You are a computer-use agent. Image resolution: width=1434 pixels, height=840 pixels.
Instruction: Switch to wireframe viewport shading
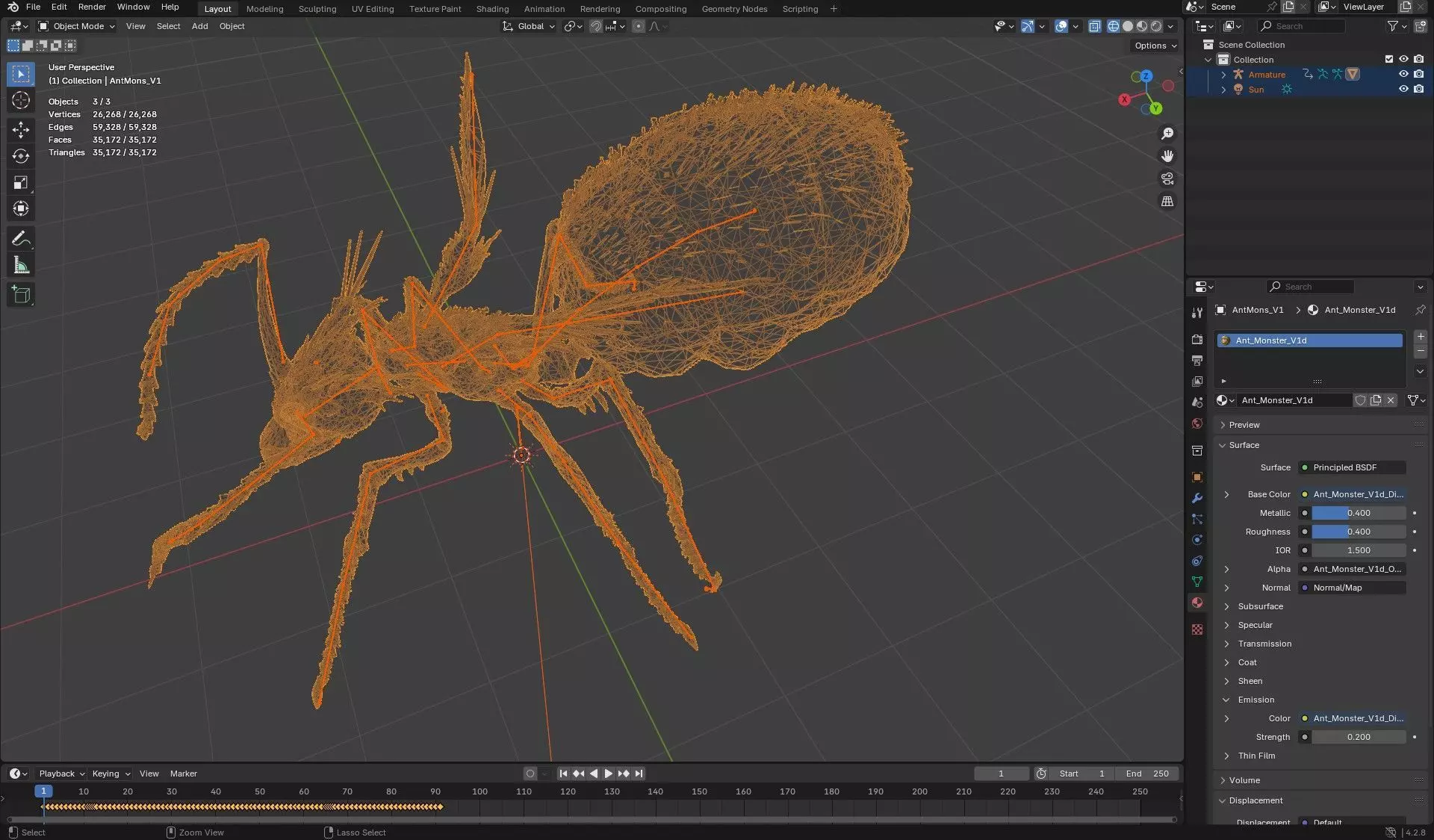coord(1114,26)
